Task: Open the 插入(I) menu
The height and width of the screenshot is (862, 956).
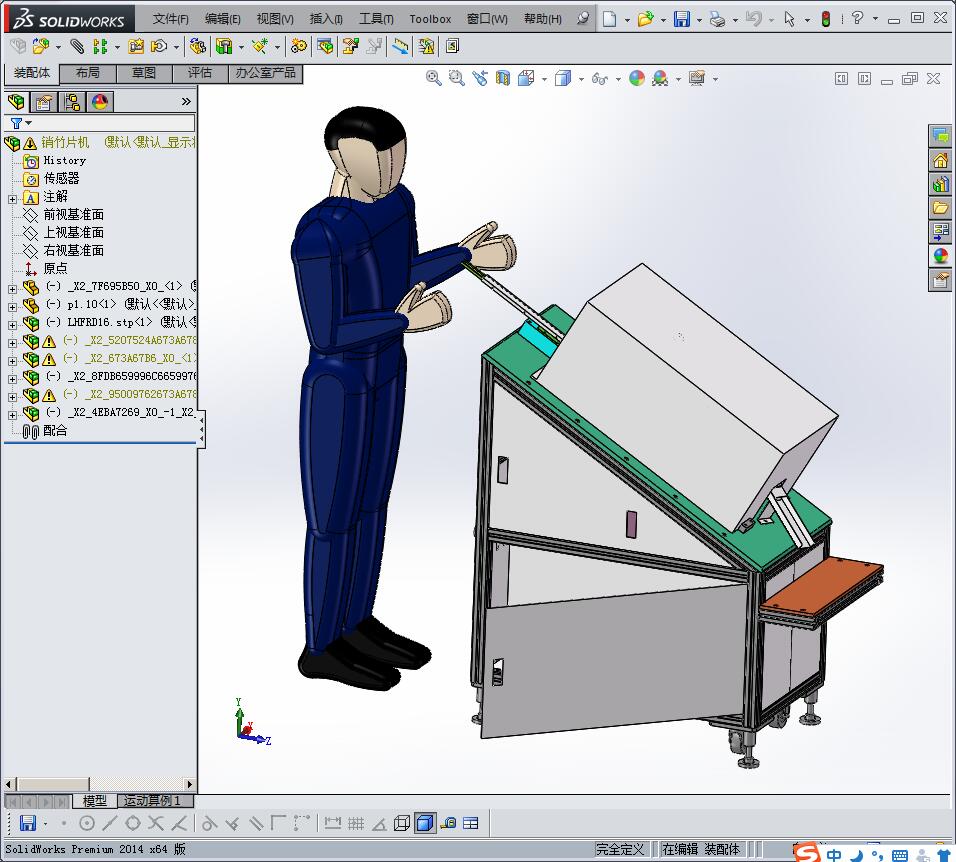Action: (x=326, y=19)
